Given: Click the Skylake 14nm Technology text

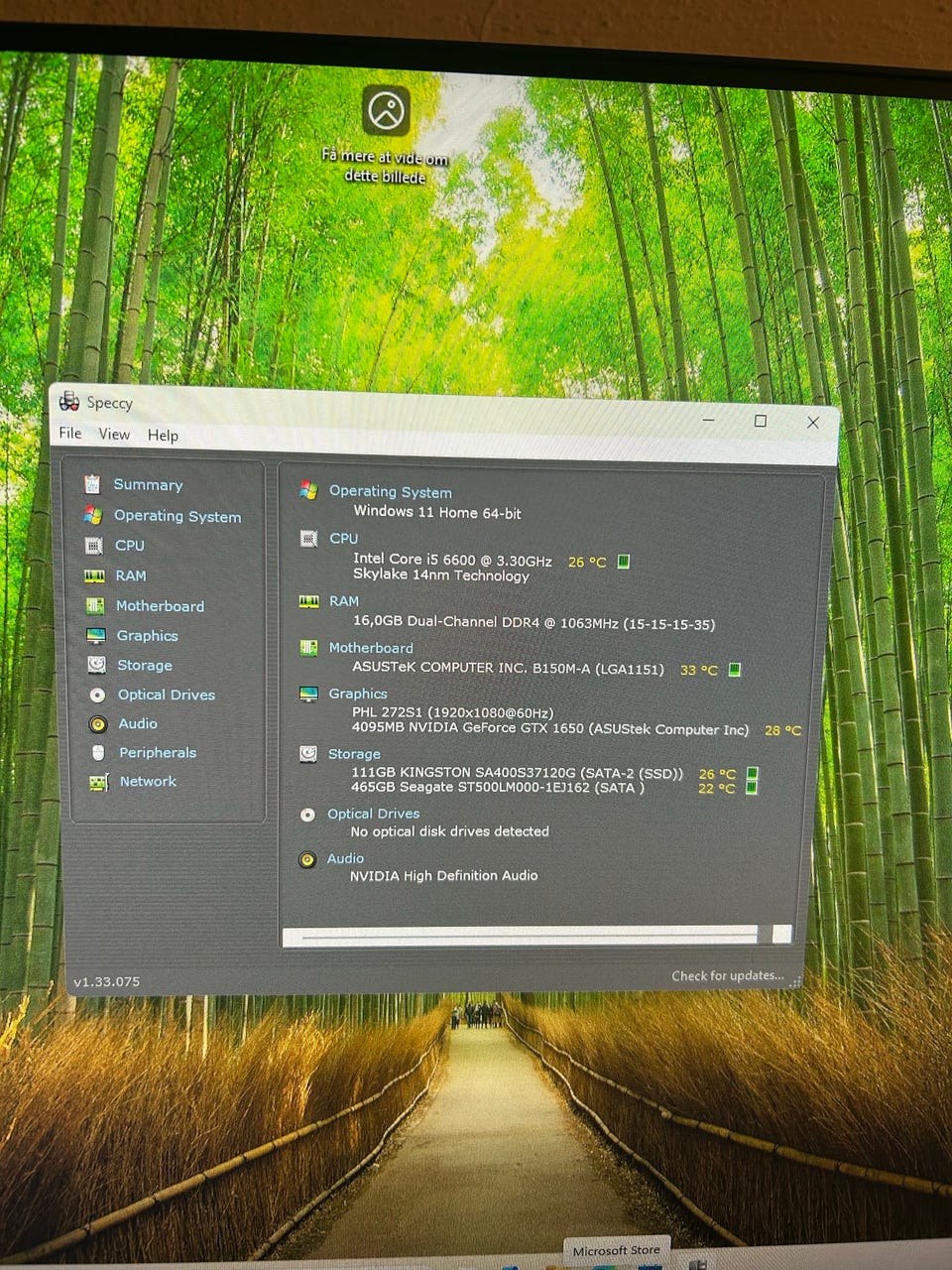Looking at the screenshot, I should [441, 575].
